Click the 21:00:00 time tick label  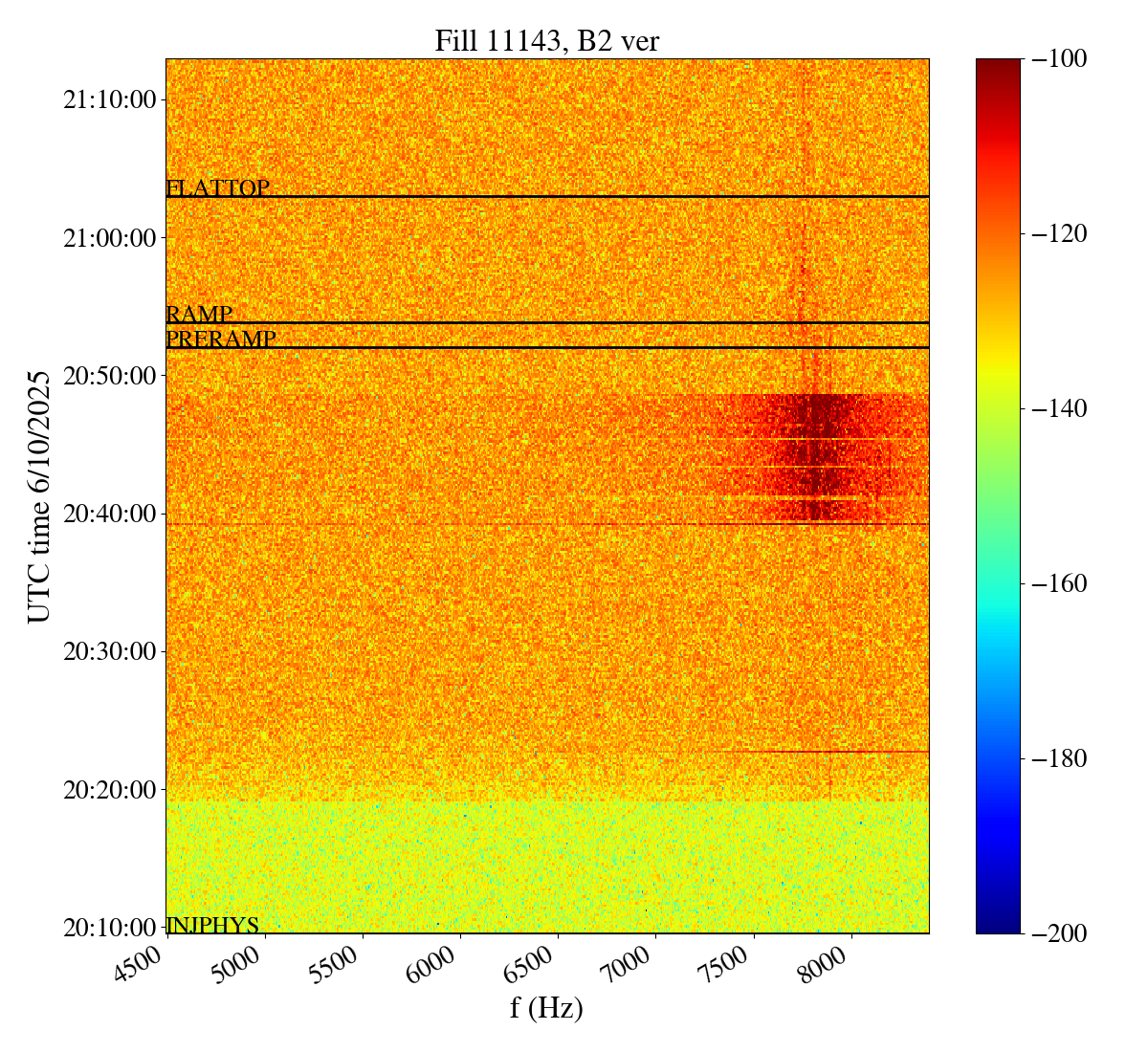point(109,237)
